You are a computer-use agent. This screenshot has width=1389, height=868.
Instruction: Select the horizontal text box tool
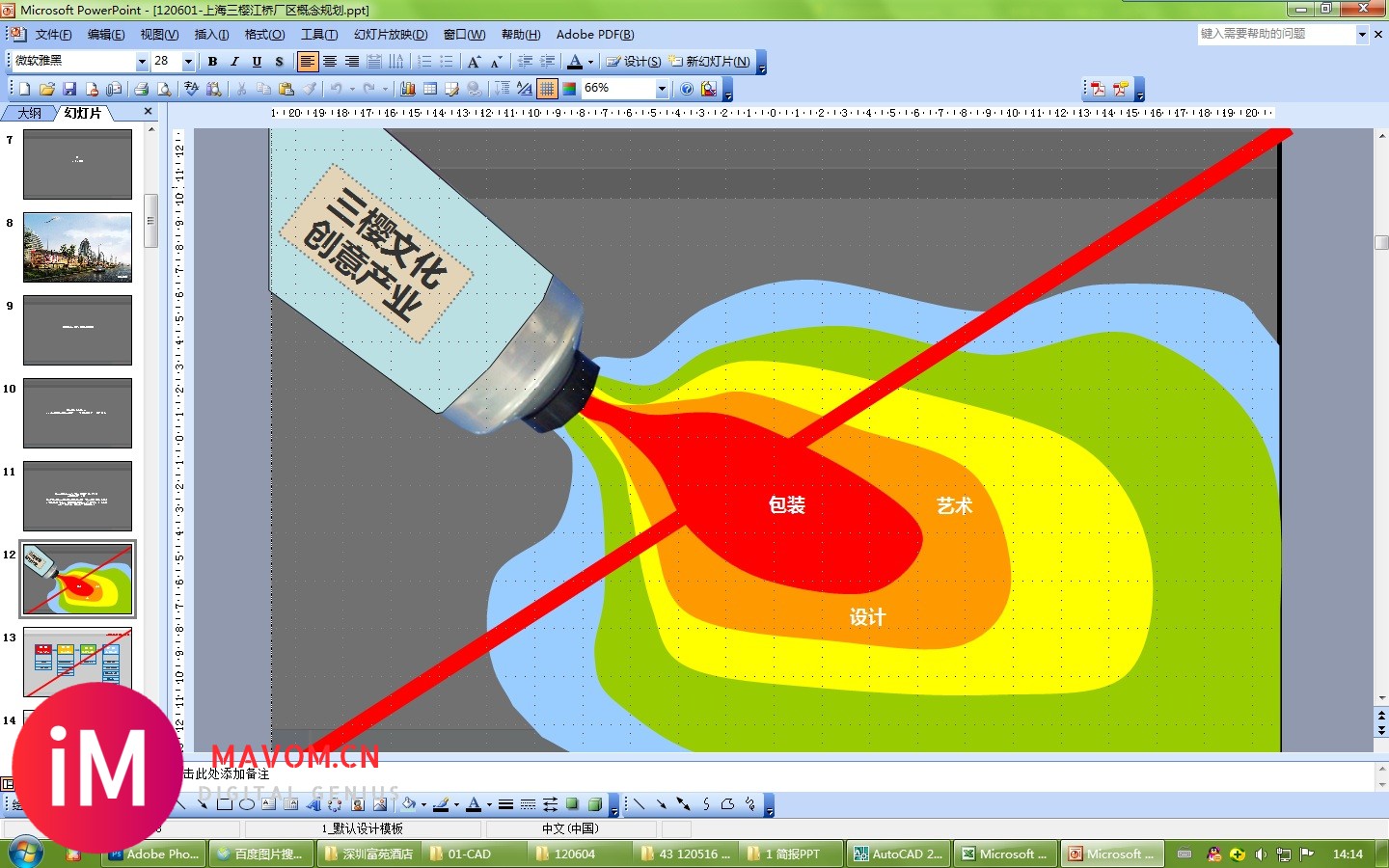[x=269, y=804]
